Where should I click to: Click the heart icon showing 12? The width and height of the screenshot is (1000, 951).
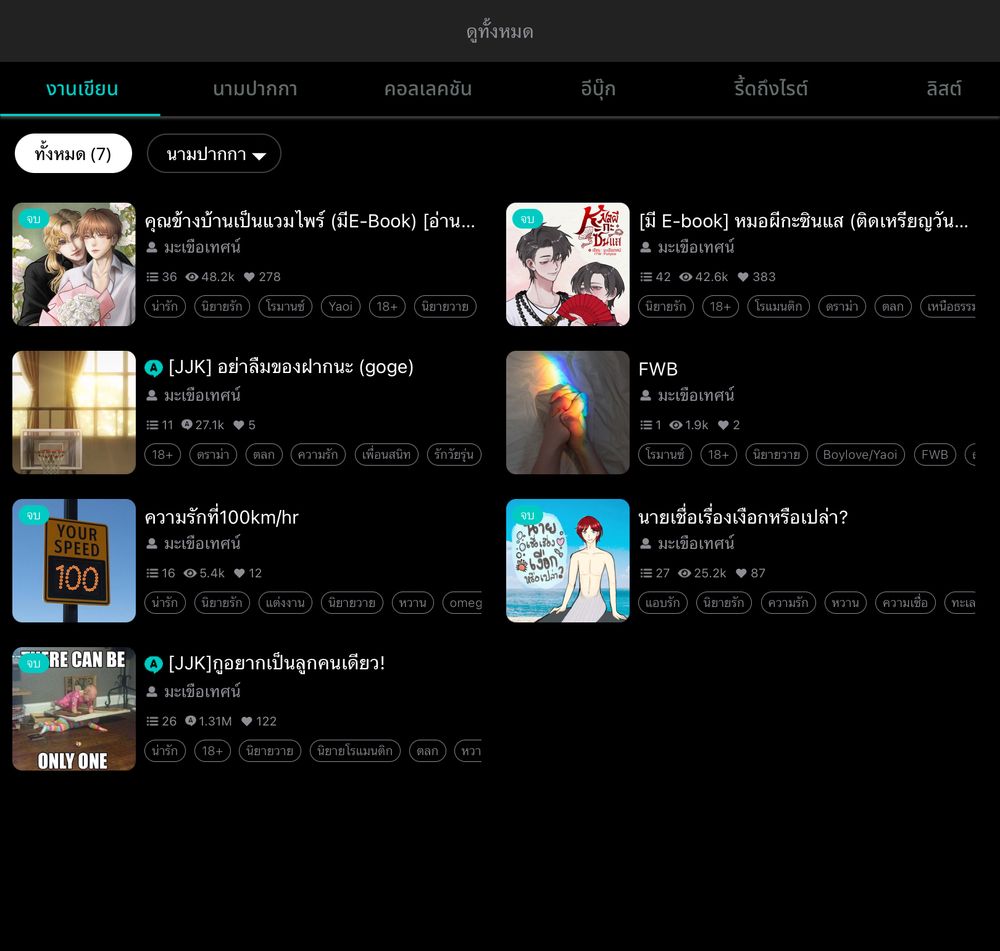coord(239,573)
